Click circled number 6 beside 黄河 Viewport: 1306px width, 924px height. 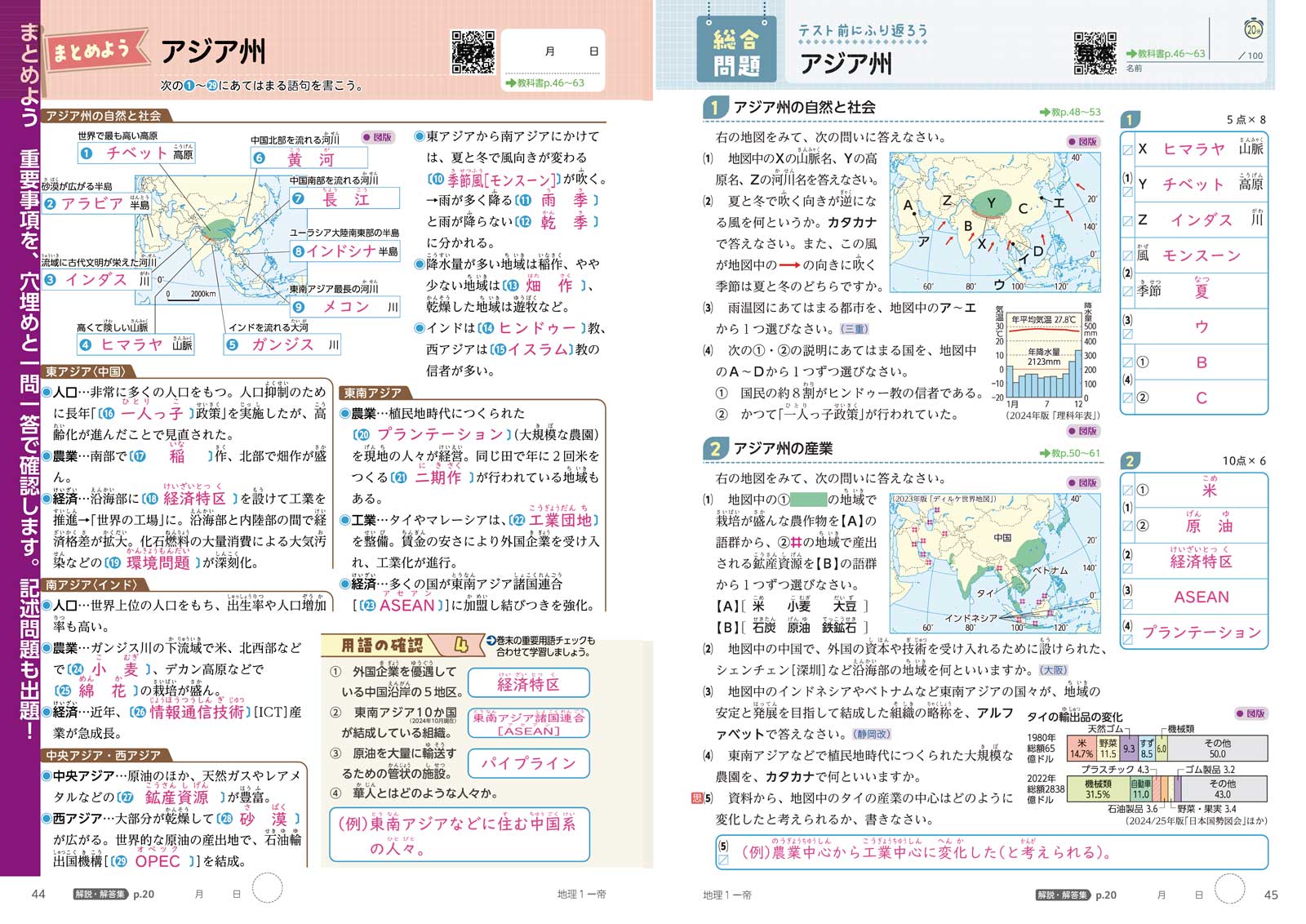point(259,158)
